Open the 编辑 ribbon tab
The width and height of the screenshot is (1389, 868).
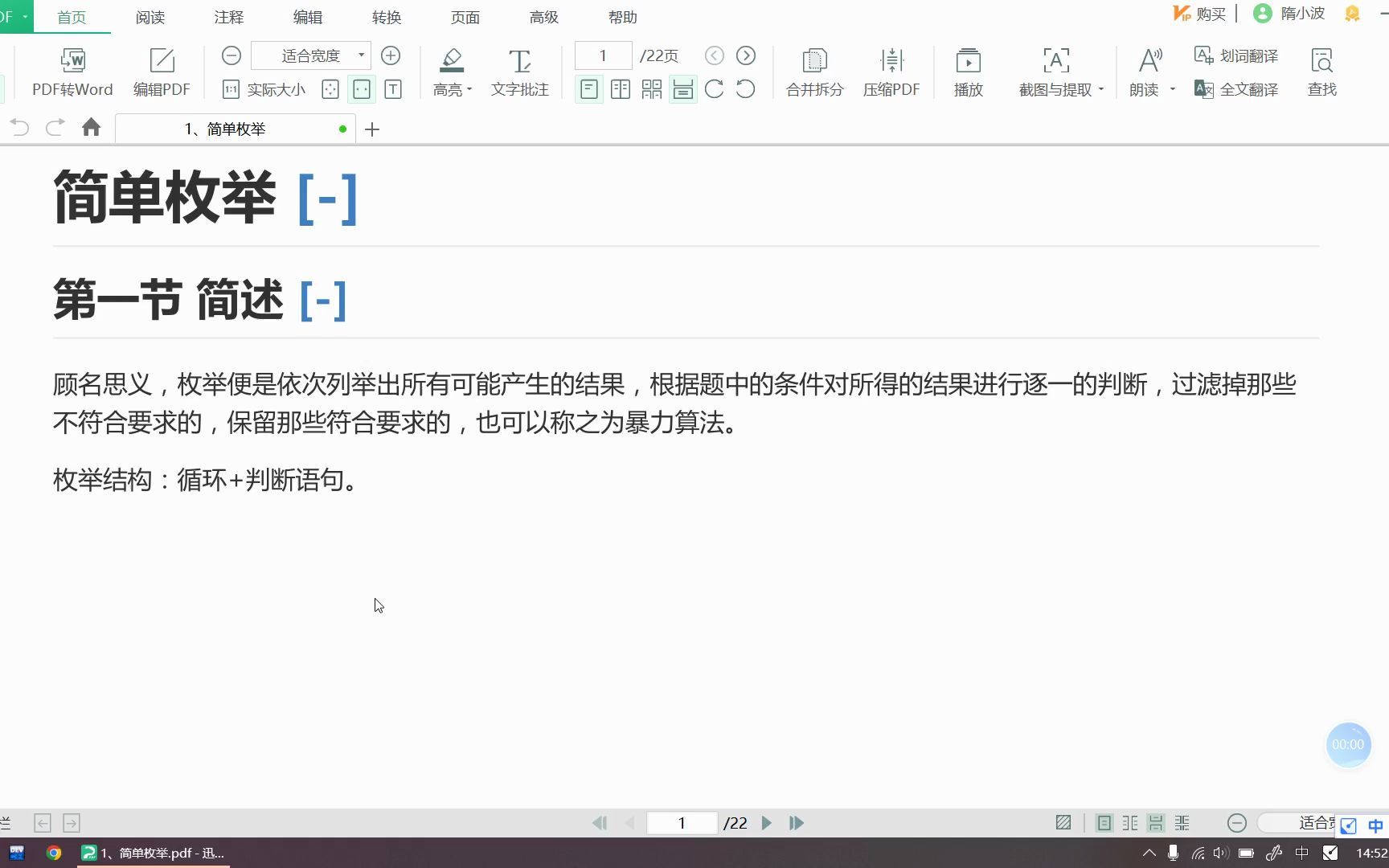click(308, 17)
